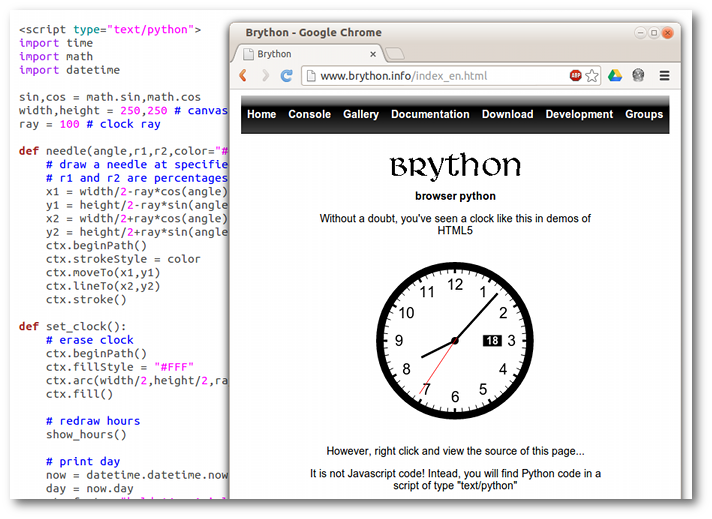Image resolution: width=712 pixels, height=519 pixels.
Task: Close the Brython tab
Action: pyautogui.click(x=372, y=53)
